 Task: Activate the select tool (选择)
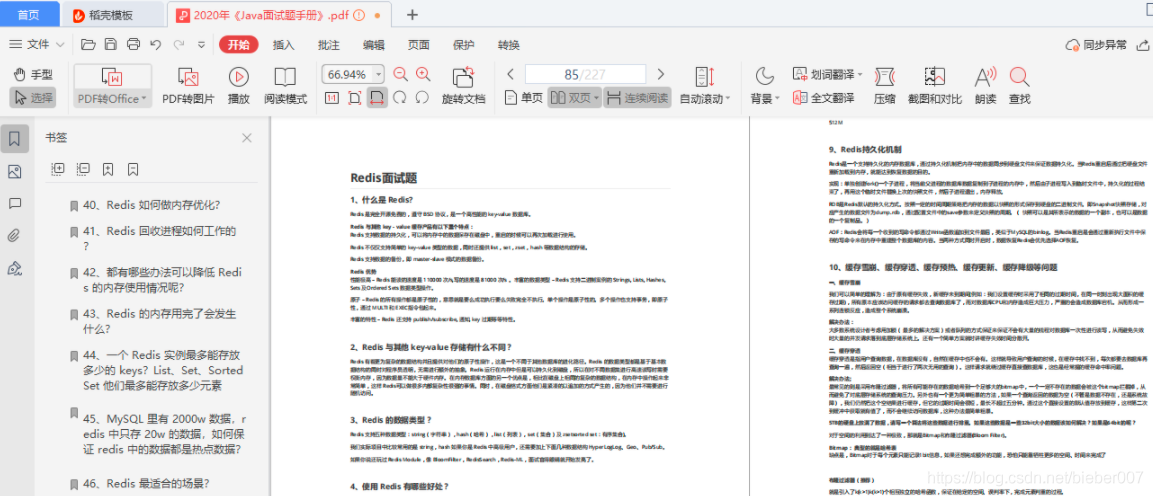(34, 97)
